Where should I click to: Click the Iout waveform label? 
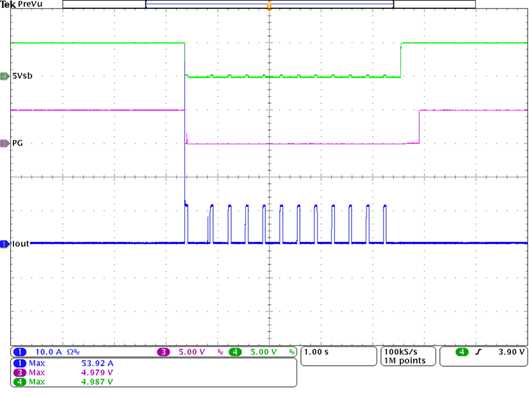pyautogui.click(x=21, y=244)
